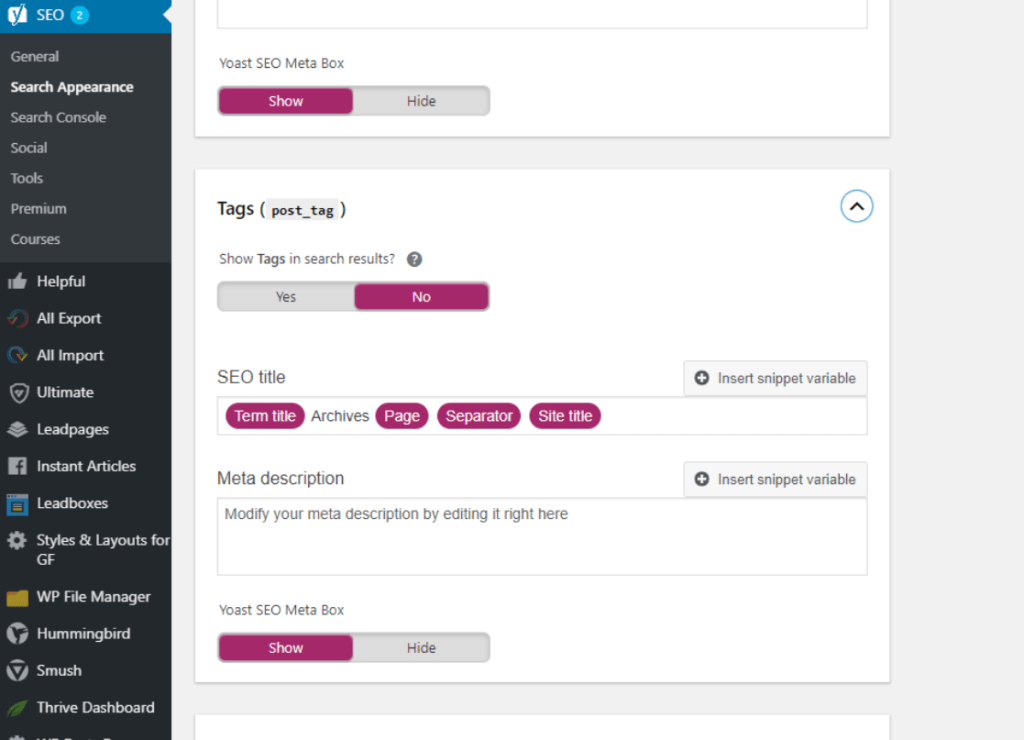Viewport: 1024px width, 740px height.
Task: Click the WP File Manager folder icon
Action: click(17, 598)
